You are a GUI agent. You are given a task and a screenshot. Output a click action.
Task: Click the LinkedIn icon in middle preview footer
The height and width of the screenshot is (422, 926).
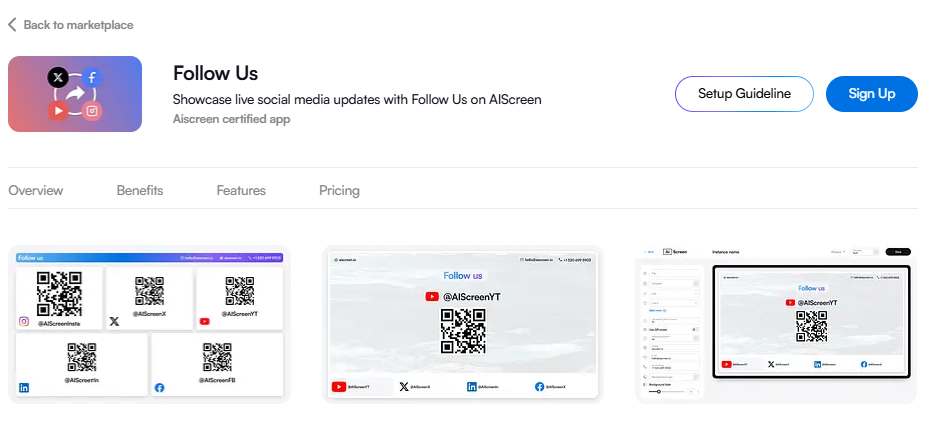click(x=472, y=387)
